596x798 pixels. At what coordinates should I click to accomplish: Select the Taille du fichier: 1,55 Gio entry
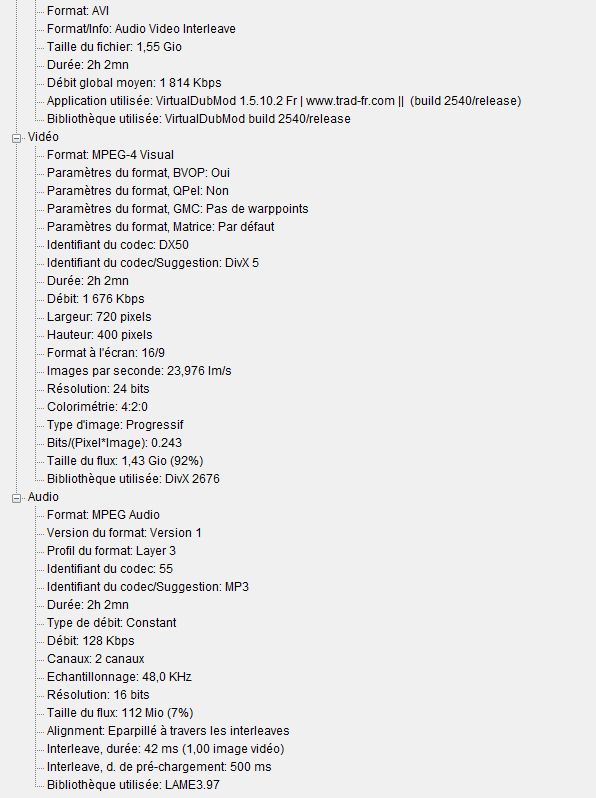(115, 47)
